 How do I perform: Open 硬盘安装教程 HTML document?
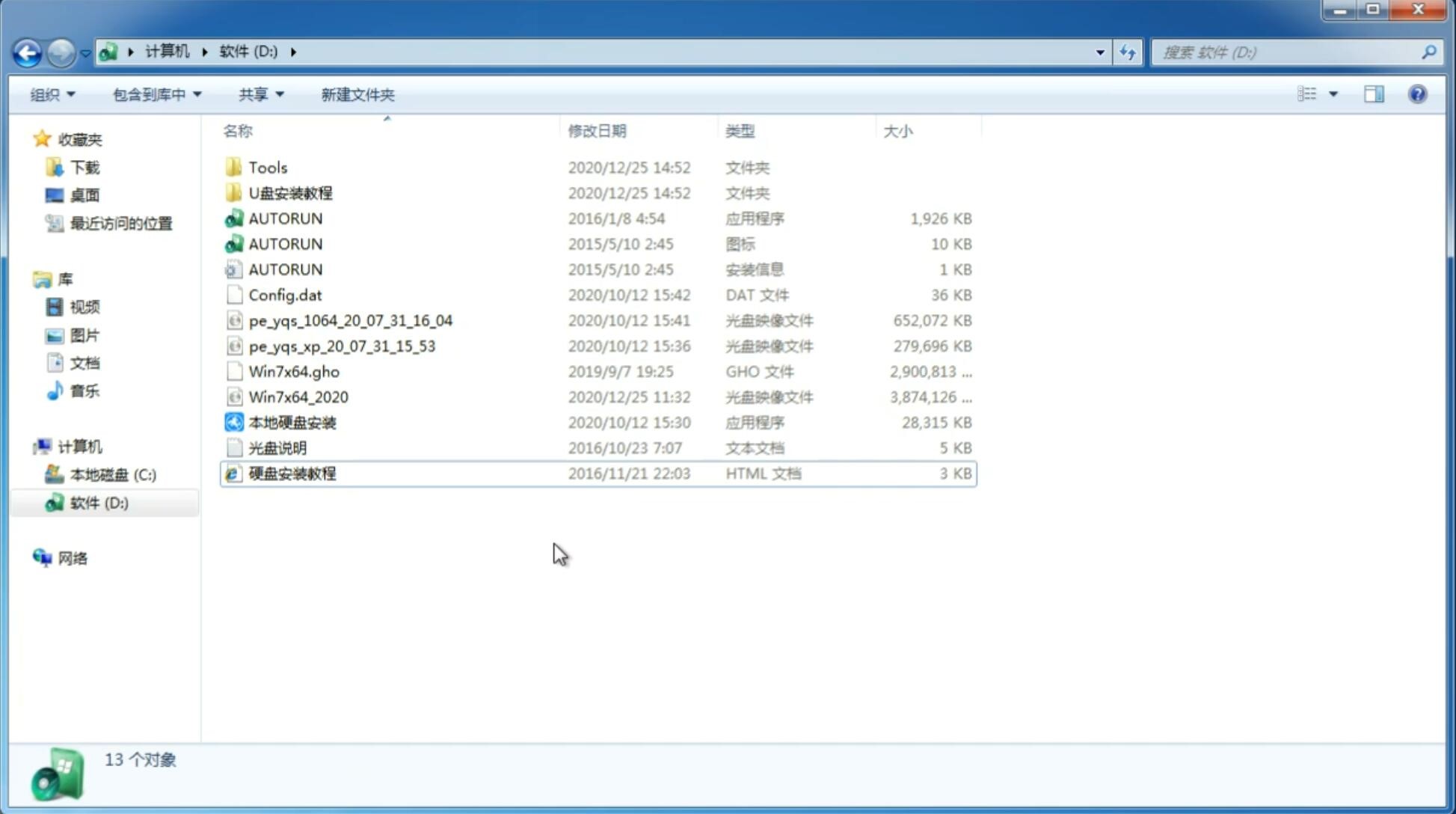[x=292, y=473]
